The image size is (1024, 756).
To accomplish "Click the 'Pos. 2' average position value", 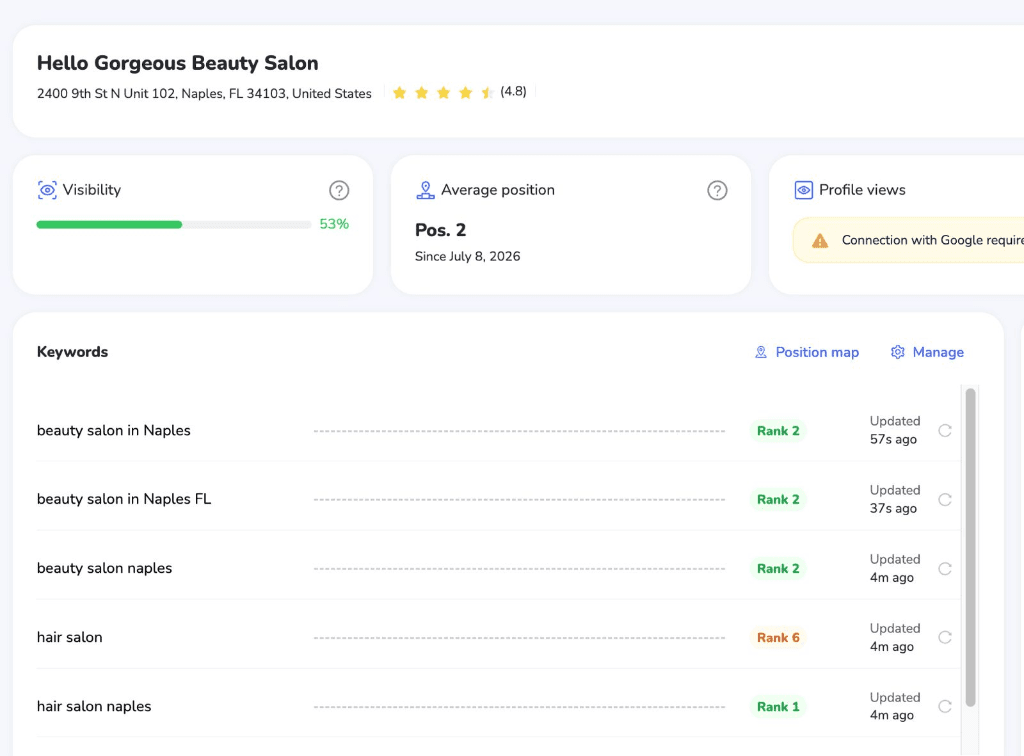I will [x=440, y=230].
